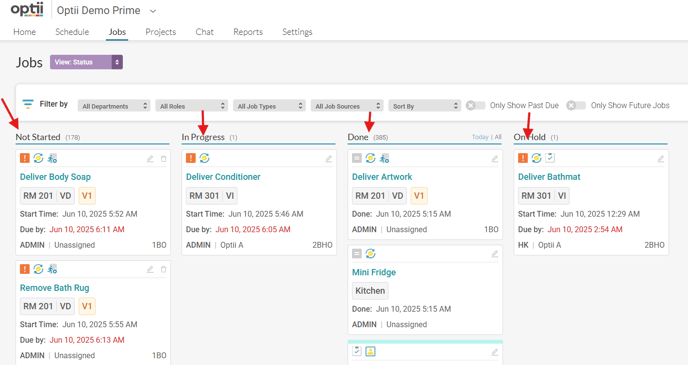
Task: Open the Schedule tab
Action: [72, 32]
